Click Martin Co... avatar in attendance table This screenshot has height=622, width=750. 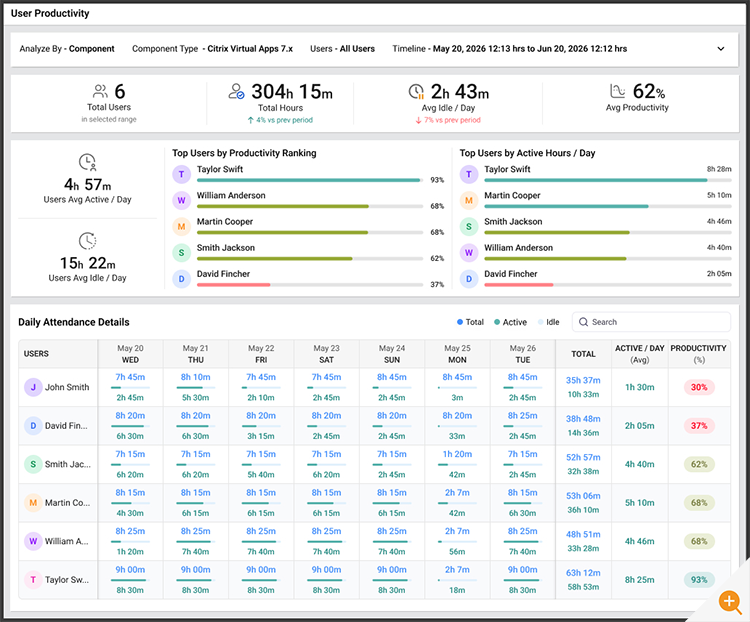pyautogui.click(x=33, y=502)
